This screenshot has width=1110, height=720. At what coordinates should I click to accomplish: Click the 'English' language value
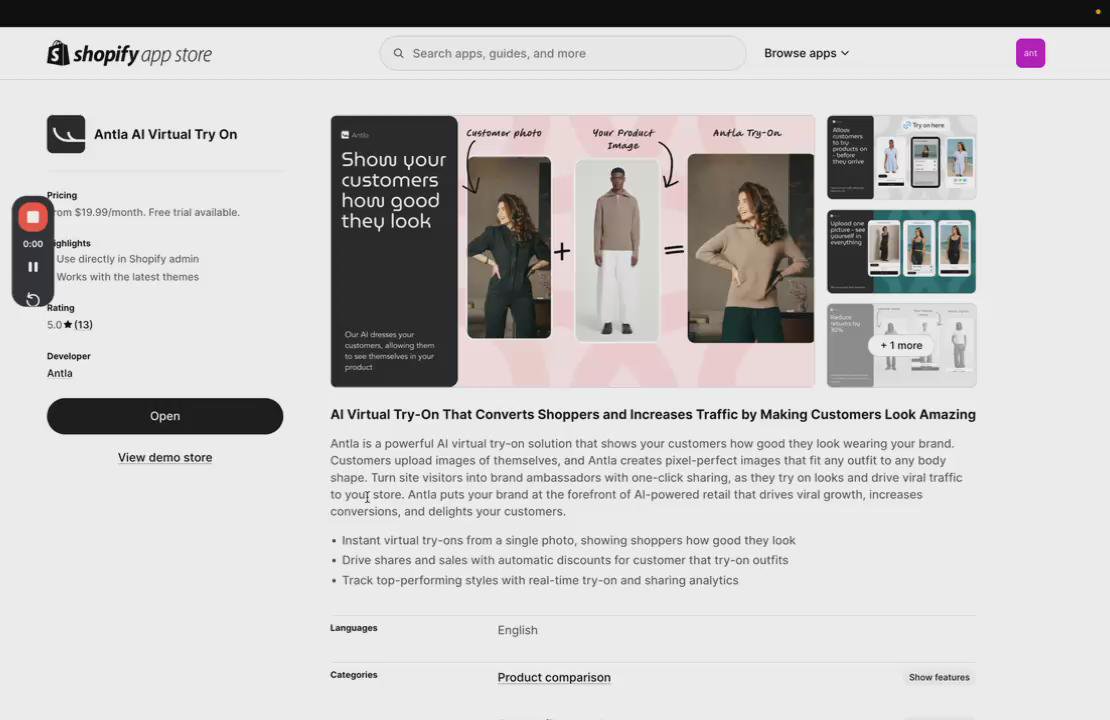(517, 630)
